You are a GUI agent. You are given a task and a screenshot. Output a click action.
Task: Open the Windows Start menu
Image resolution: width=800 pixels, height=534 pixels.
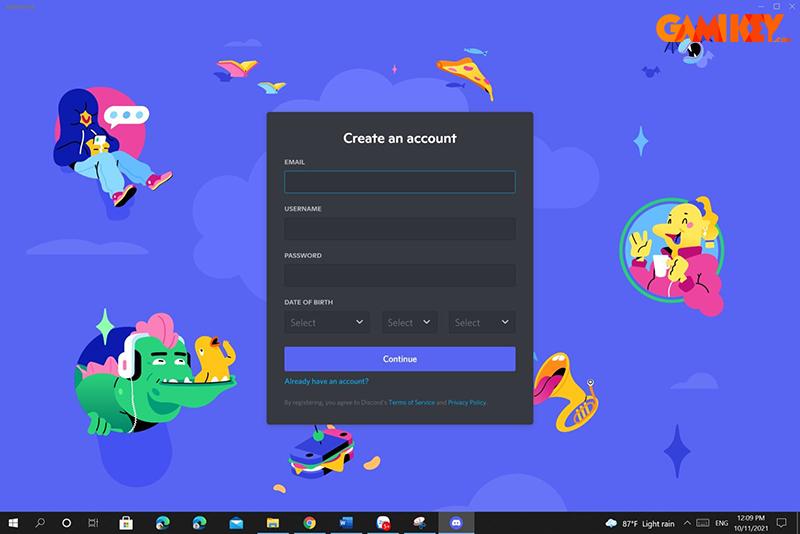tap(13, 523)
